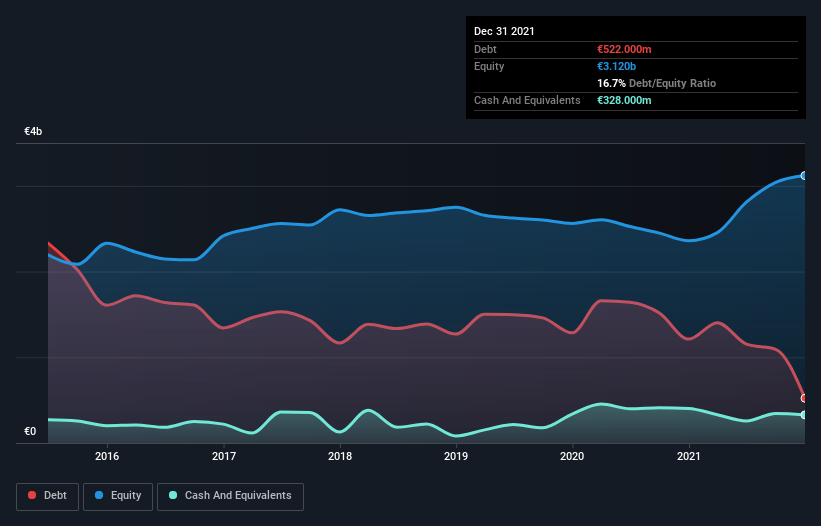Click the 2021 x-axis label
The image size is (821, 526).
pos(689,456)
